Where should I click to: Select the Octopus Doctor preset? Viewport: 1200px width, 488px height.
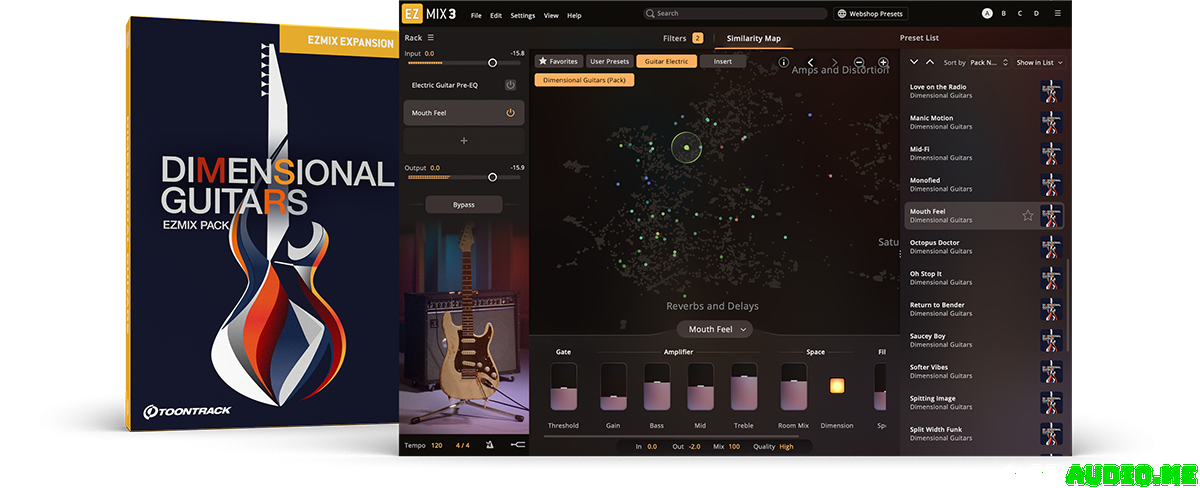pyautogui.click(x=984, y=246)
